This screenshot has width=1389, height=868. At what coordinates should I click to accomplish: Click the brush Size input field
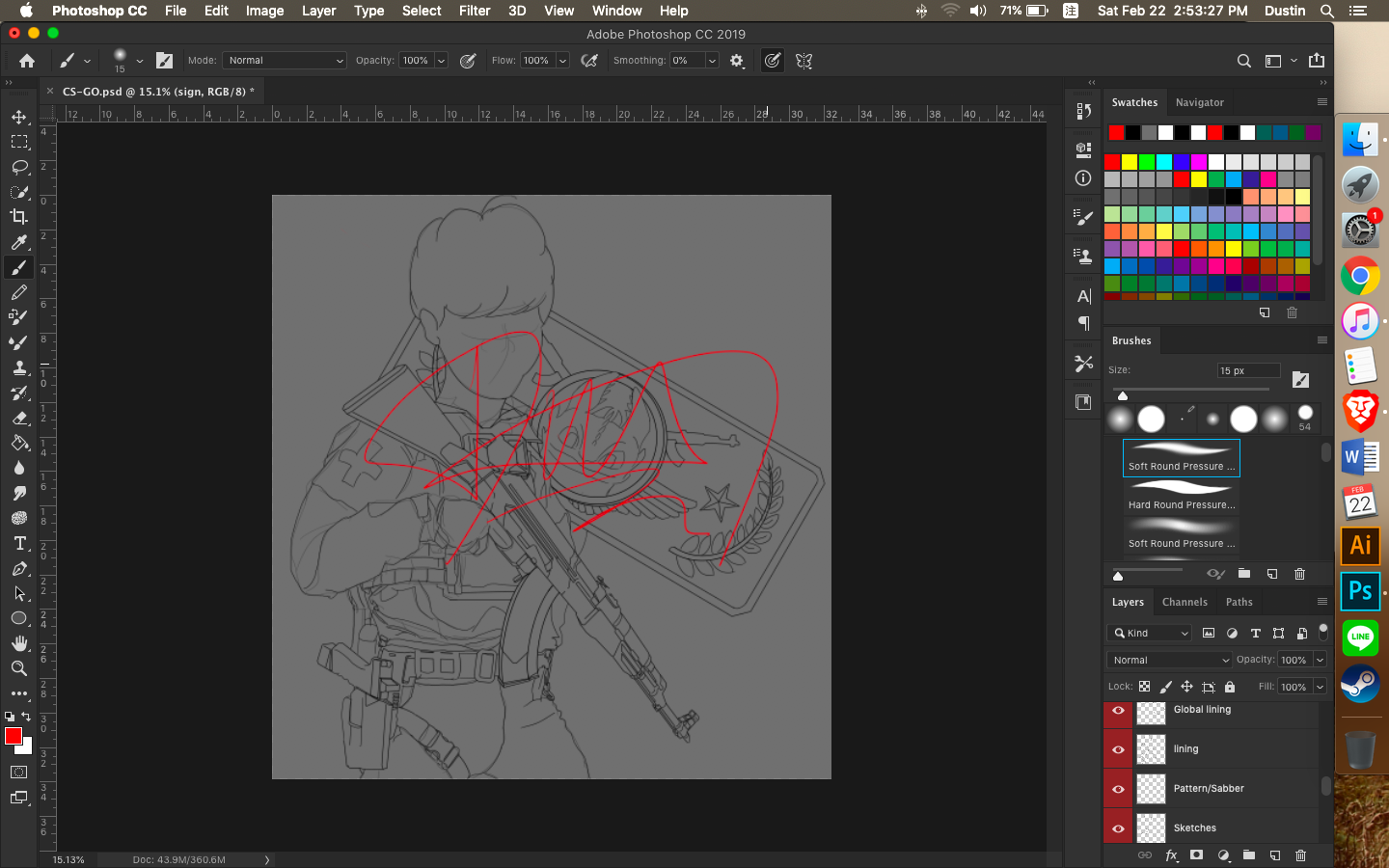click(1248, 370)
